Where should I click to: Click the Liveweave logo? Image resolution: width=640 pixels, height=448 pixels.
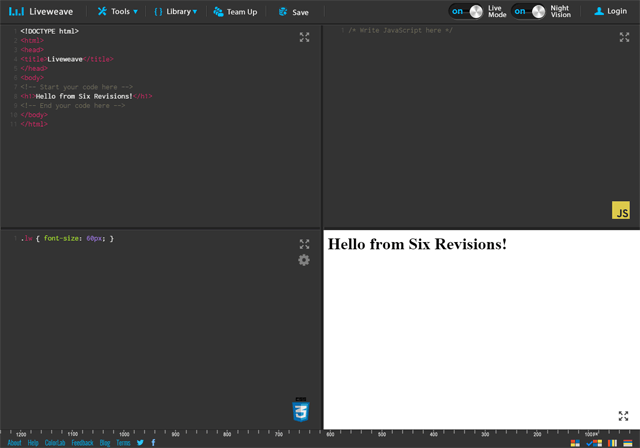(40, 11)
